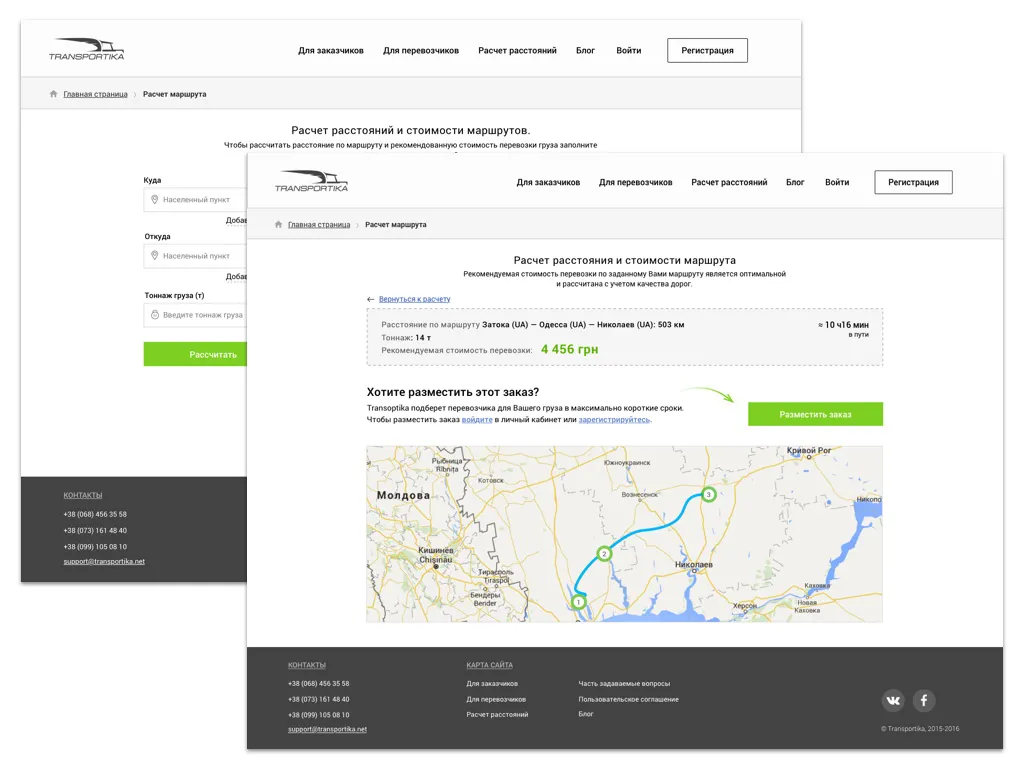Select Для перевозчиков in results page top menu
This screenshot has height=768, width=1024.
tap(635, 183)
